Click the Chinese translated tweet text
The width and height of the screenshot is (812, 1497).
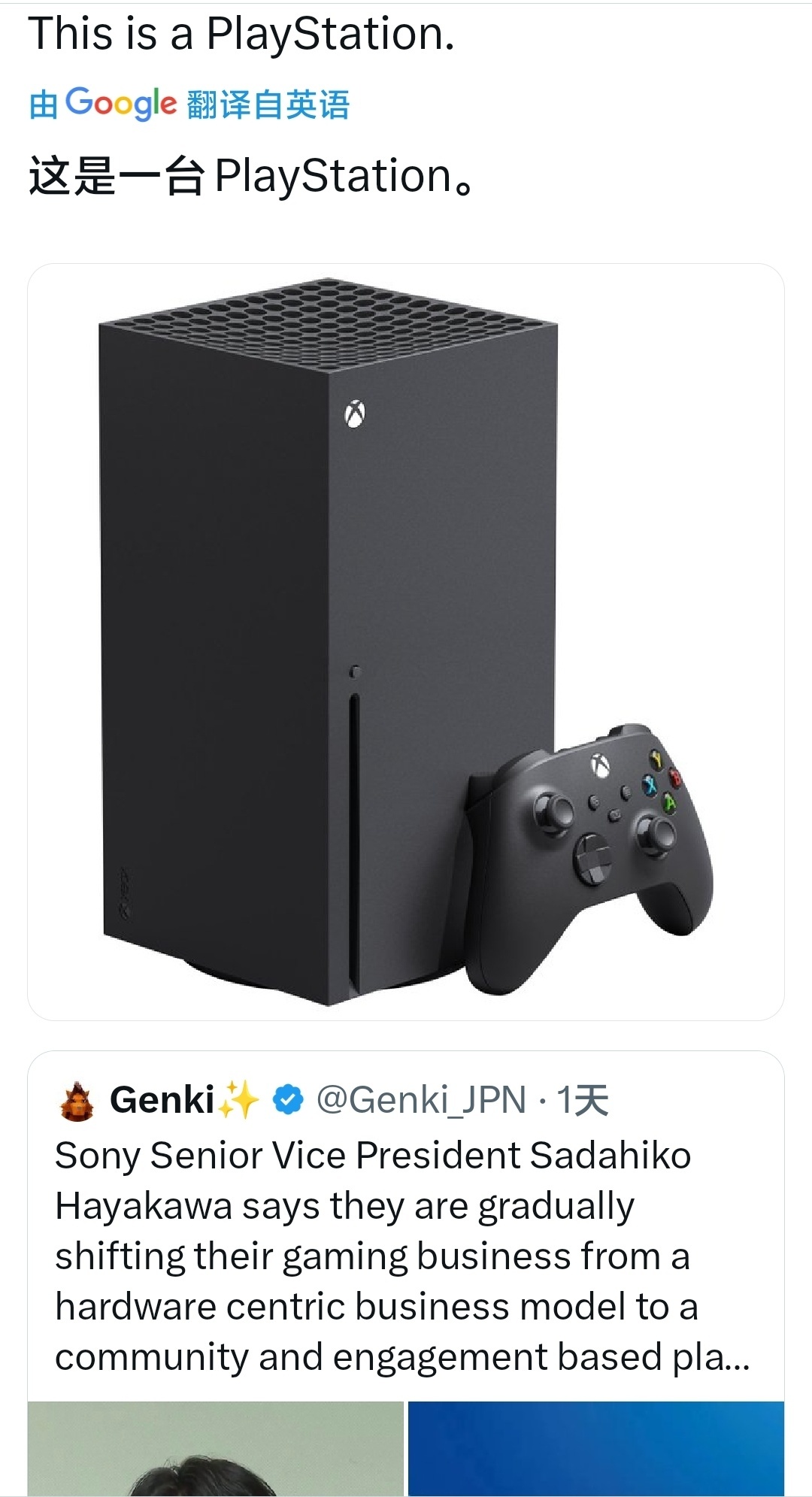(252, 176)
